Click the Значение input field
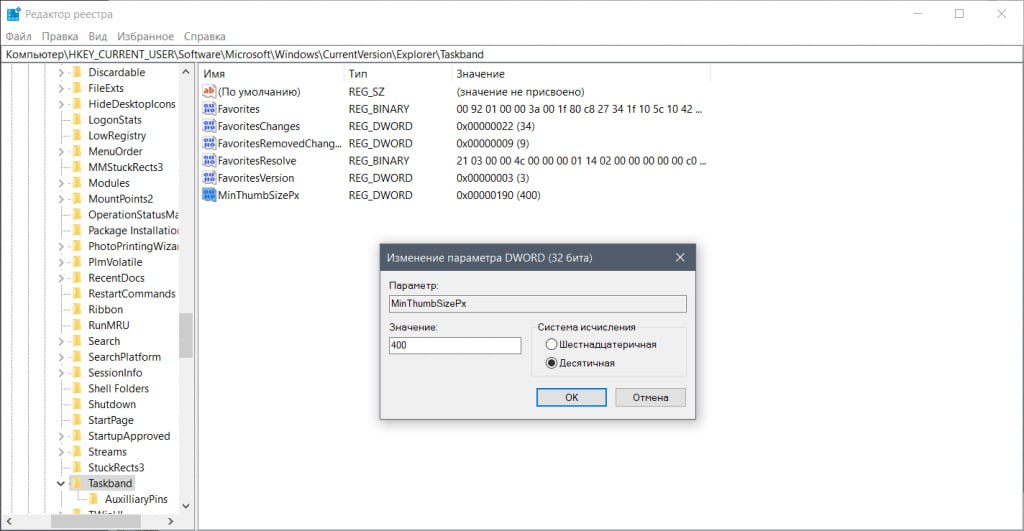1024x531 pixels. [455, 345]
